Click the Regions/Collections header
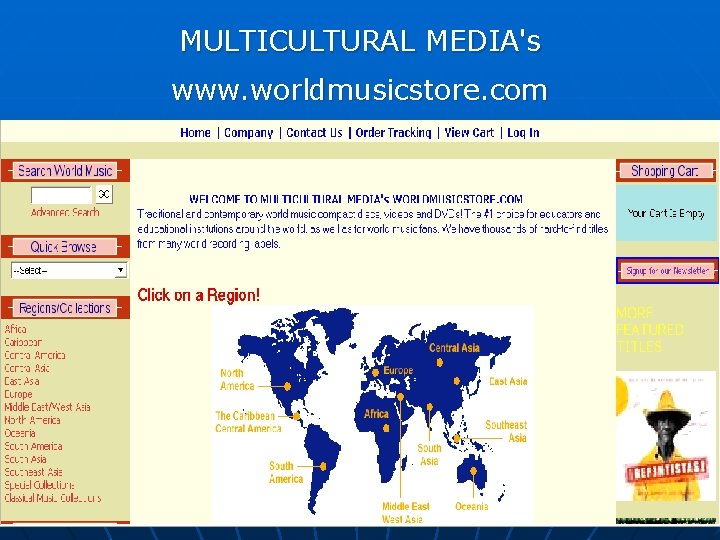 (x=65, y=308)
